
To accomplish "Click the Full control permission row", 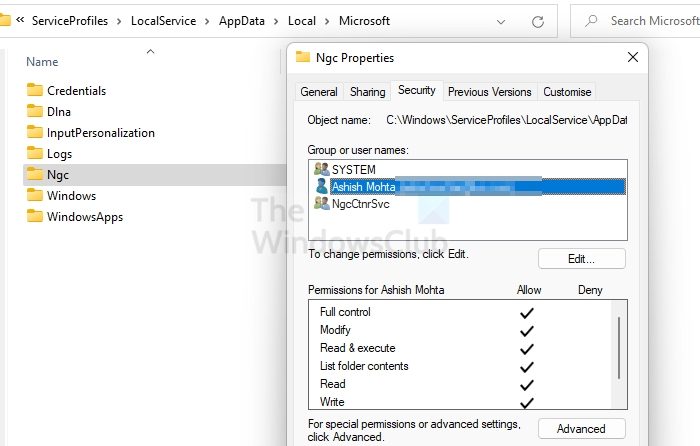I will click(460, 312).
